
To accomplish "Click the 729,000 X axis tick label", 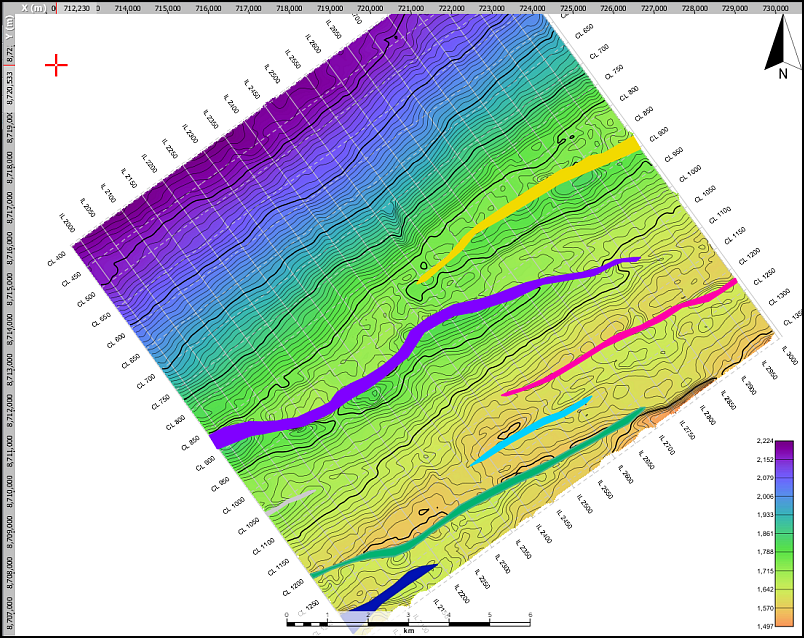I will tap(735, 8).
